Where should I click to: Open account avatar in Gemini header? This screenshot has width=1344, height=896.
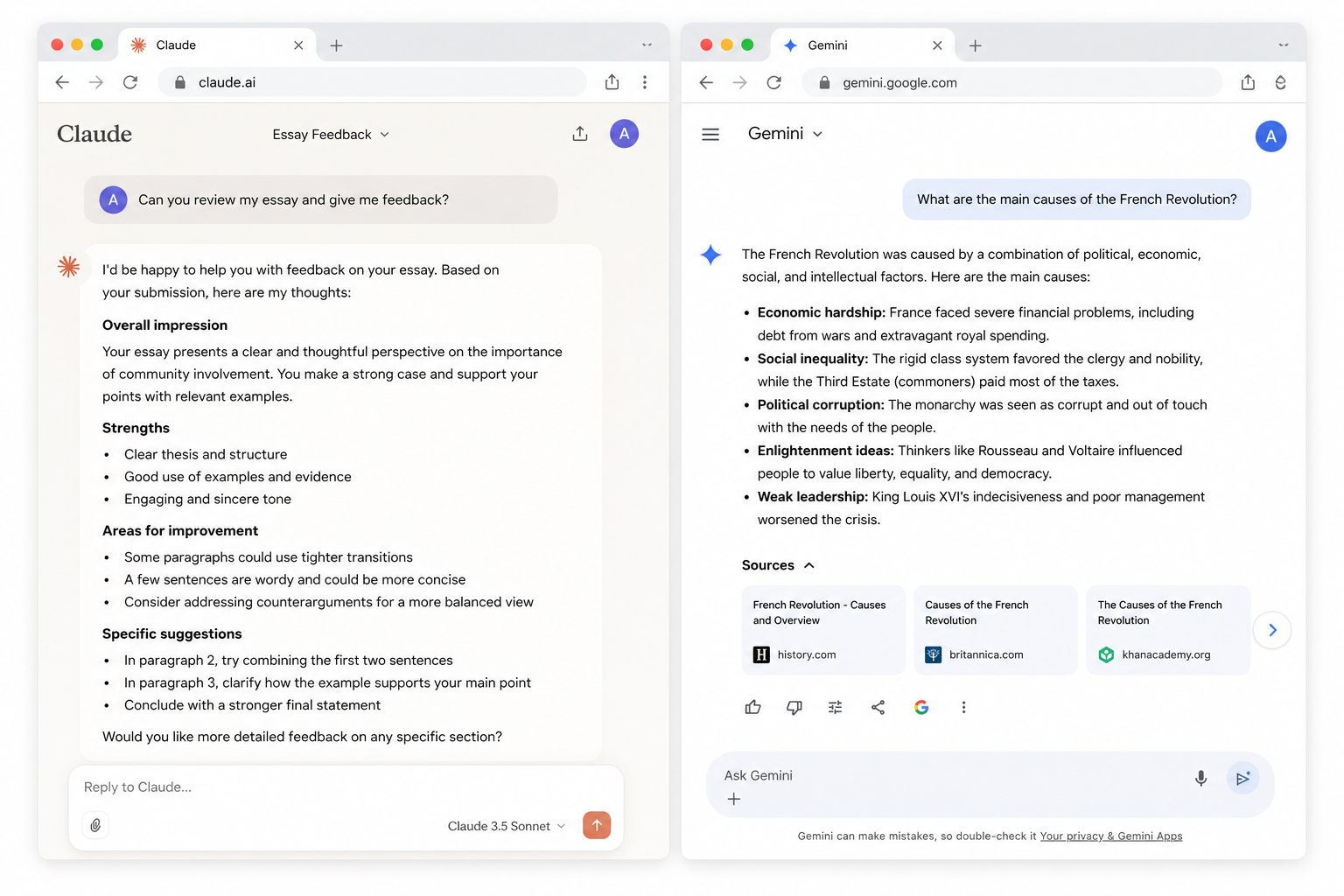pyautogui.click(x=1270, y=136)
